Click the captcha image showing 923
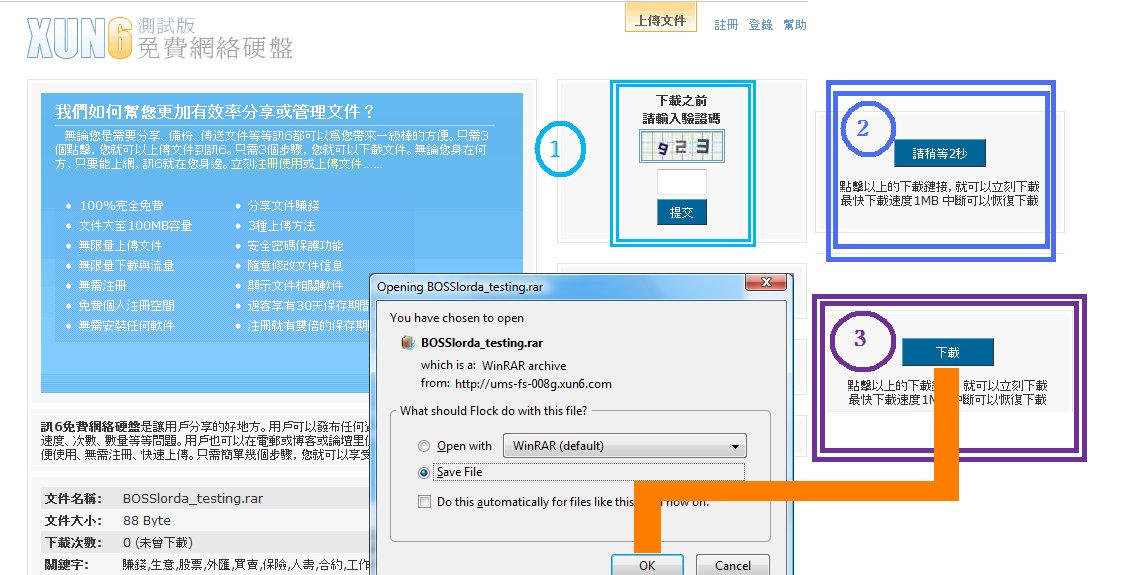The width and height of the screenshot is (1141, 575). (x=682, y=146)
